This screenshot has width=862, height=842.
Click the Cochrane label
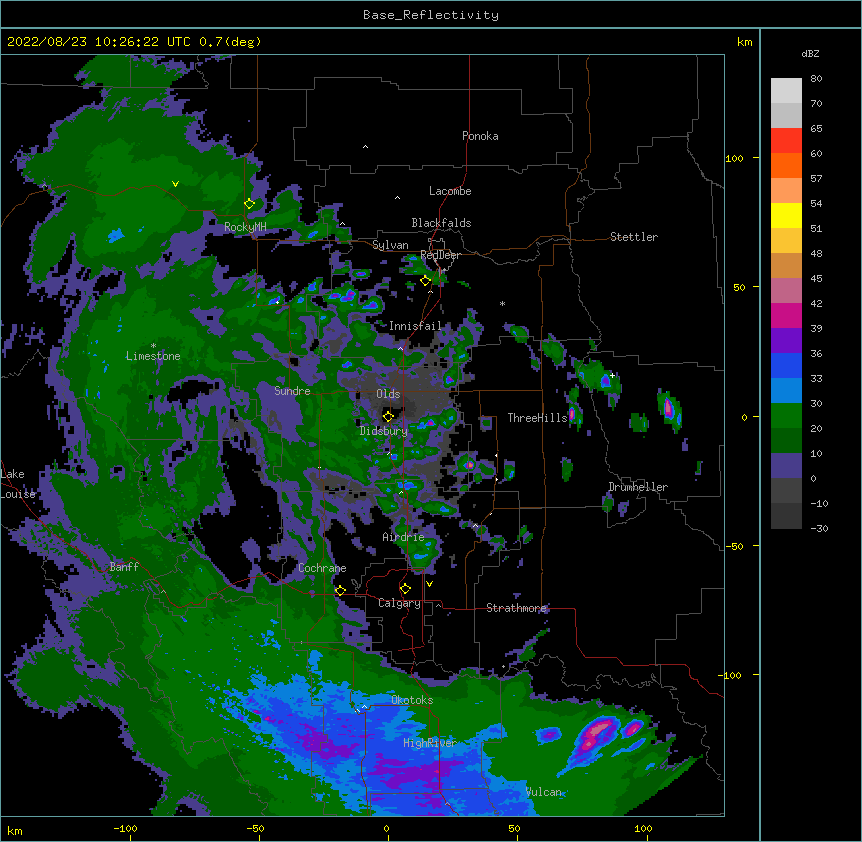click(322, 568)
